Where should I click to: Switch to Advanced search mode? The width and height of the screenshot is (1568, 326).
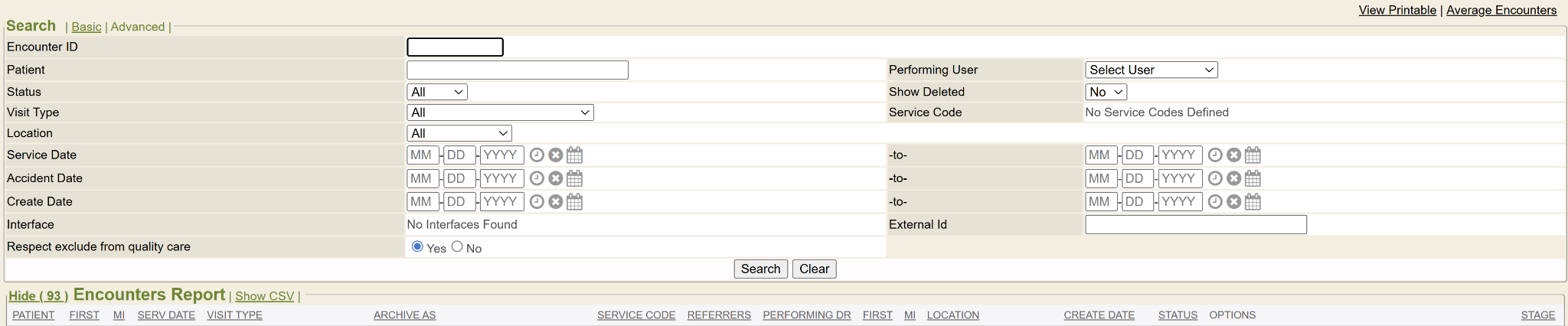[x=138, y=27]
